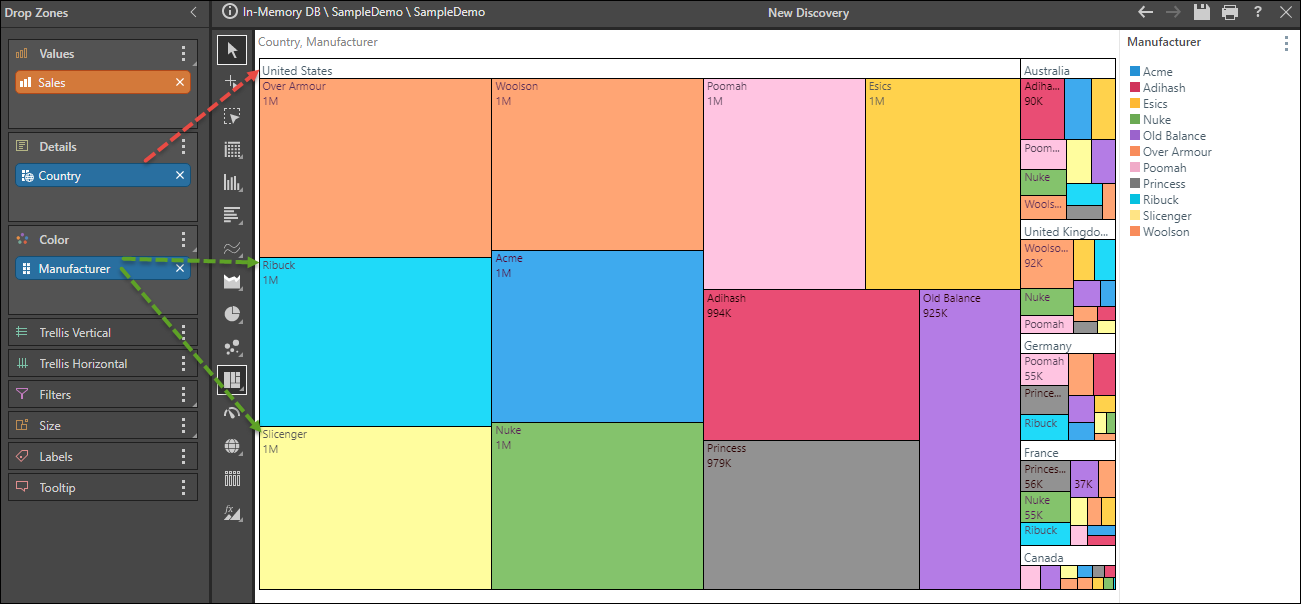Open the Filters drop zone menu
Screen dimensions: 1301x604
183,394
